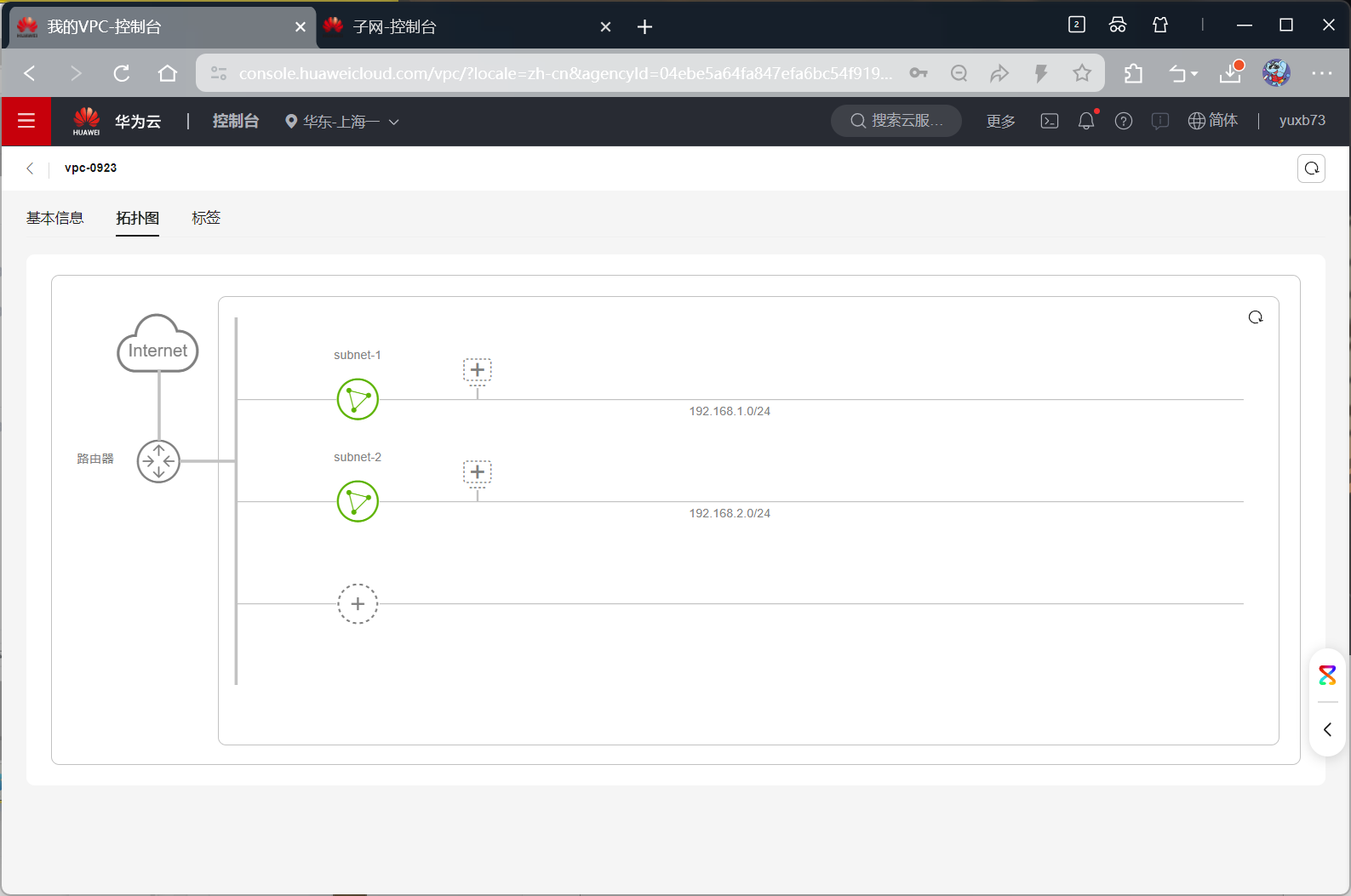This screenshot has height=896, width=1351.
Task: Go back with the vpc-0923 back arrow
Action: click(30, 168)
